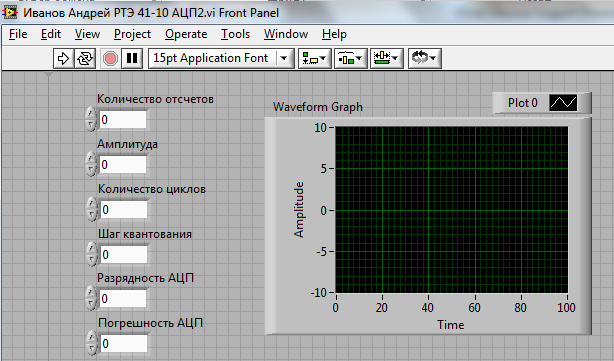Open the Project menu
The width and height of the screenshot is (614, 361).
tap(132, 34)
